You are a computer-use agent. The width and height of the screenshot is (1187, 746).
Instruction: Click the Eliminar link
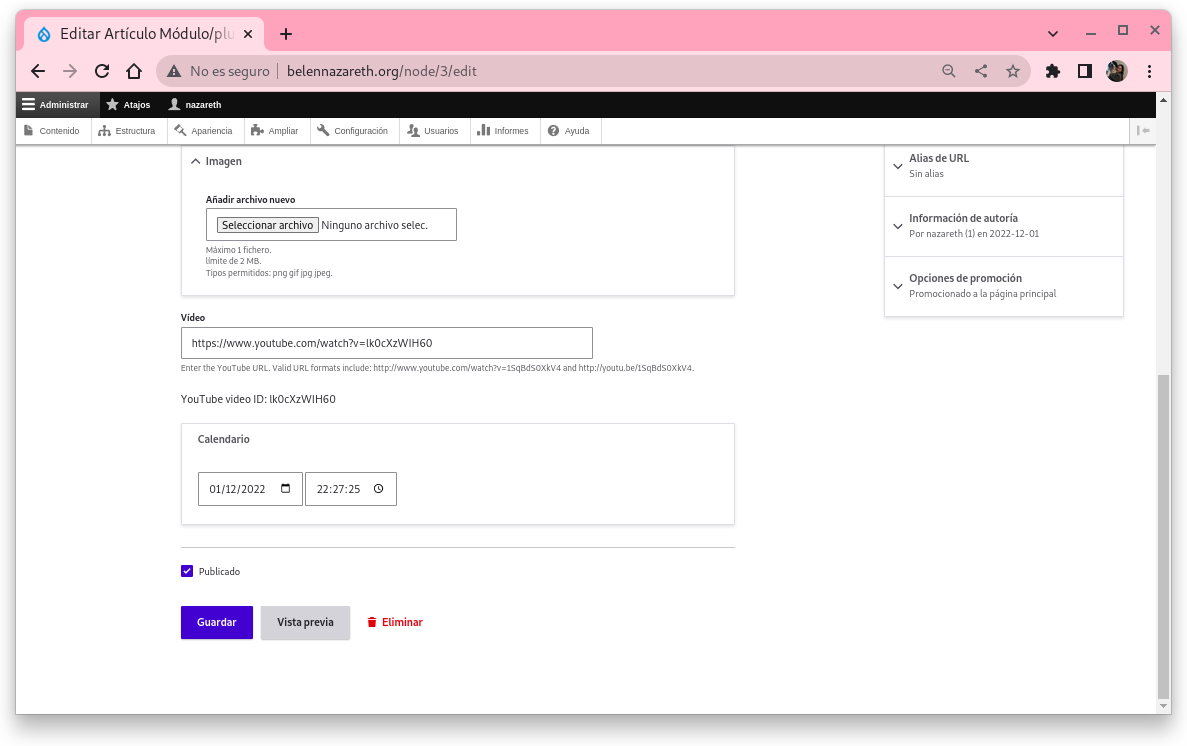(x=395, y=622)
